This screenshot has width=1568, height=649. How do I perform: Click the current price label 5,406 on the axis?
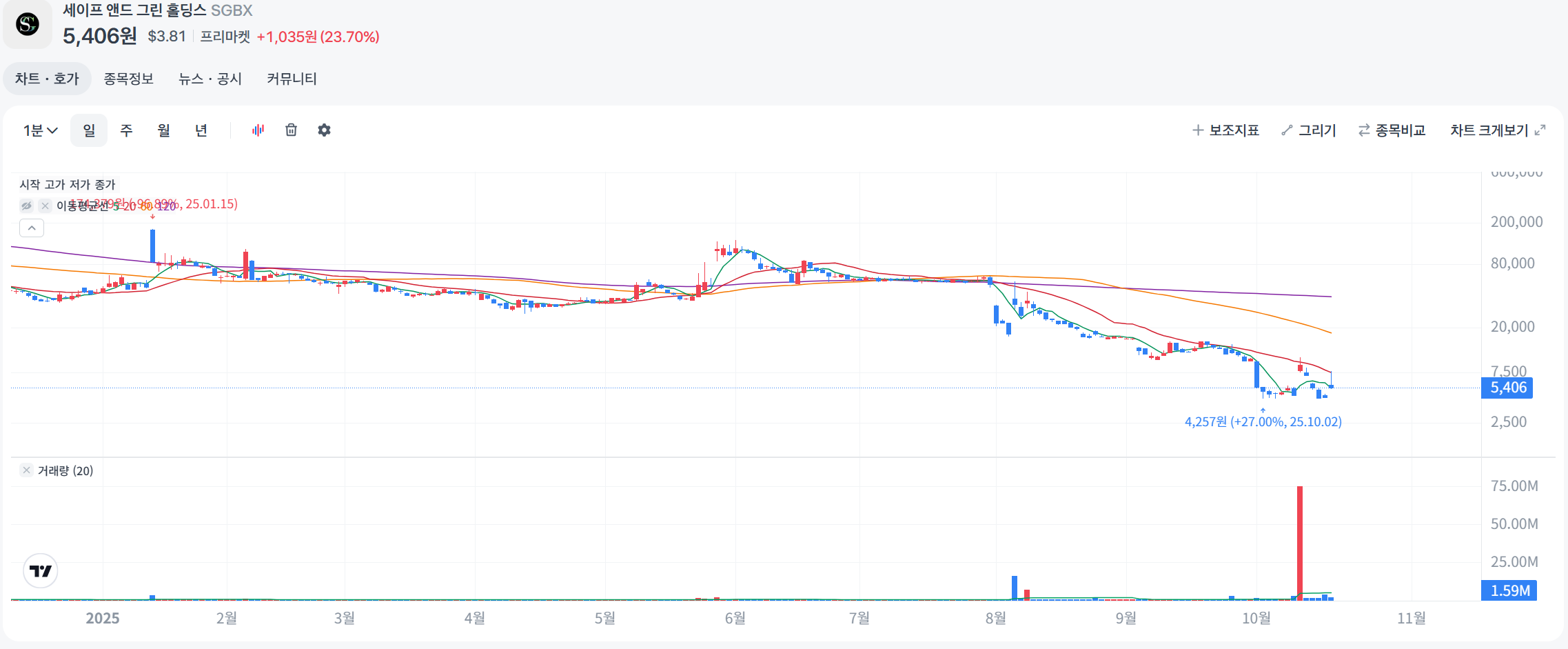[1507, 388]
